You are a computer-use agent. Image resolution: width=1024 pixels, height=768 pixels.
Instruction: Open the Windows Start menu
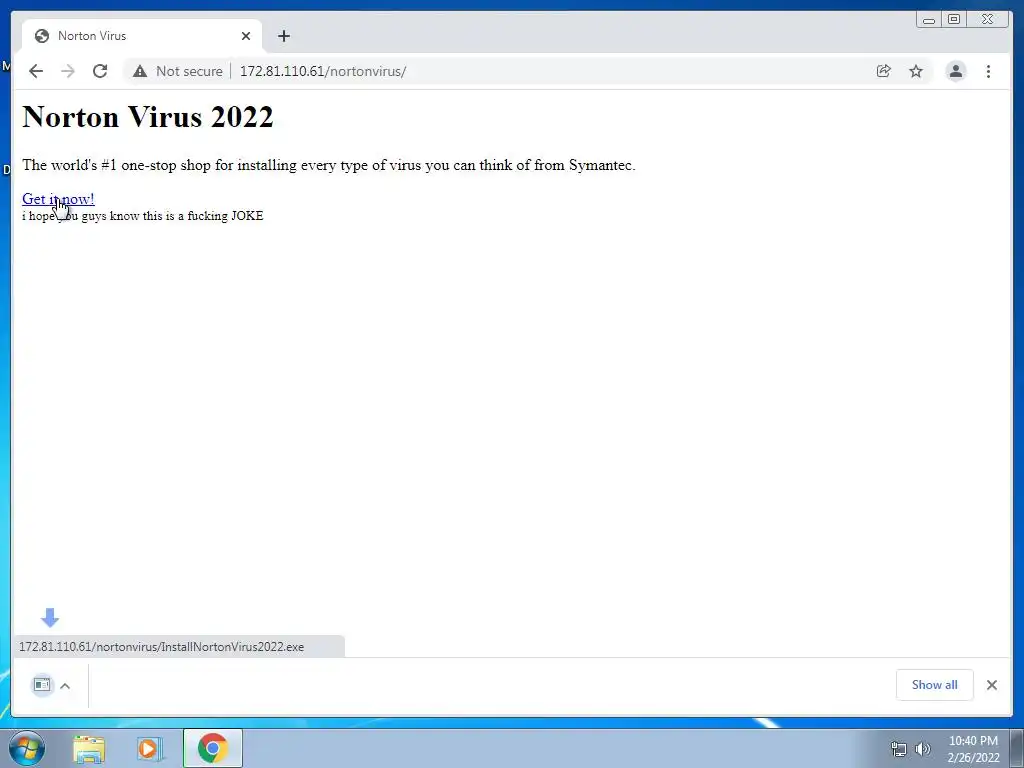pyautogui.click(x=27, y=748)
